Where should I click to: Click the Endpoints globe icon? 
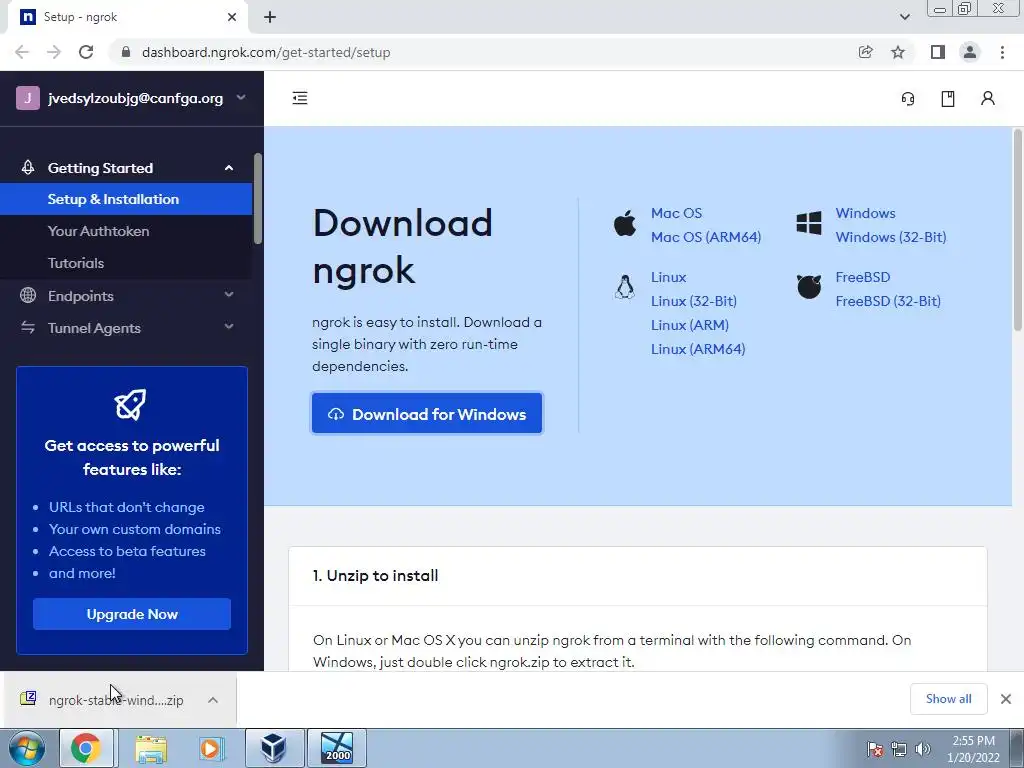point(27,295)
